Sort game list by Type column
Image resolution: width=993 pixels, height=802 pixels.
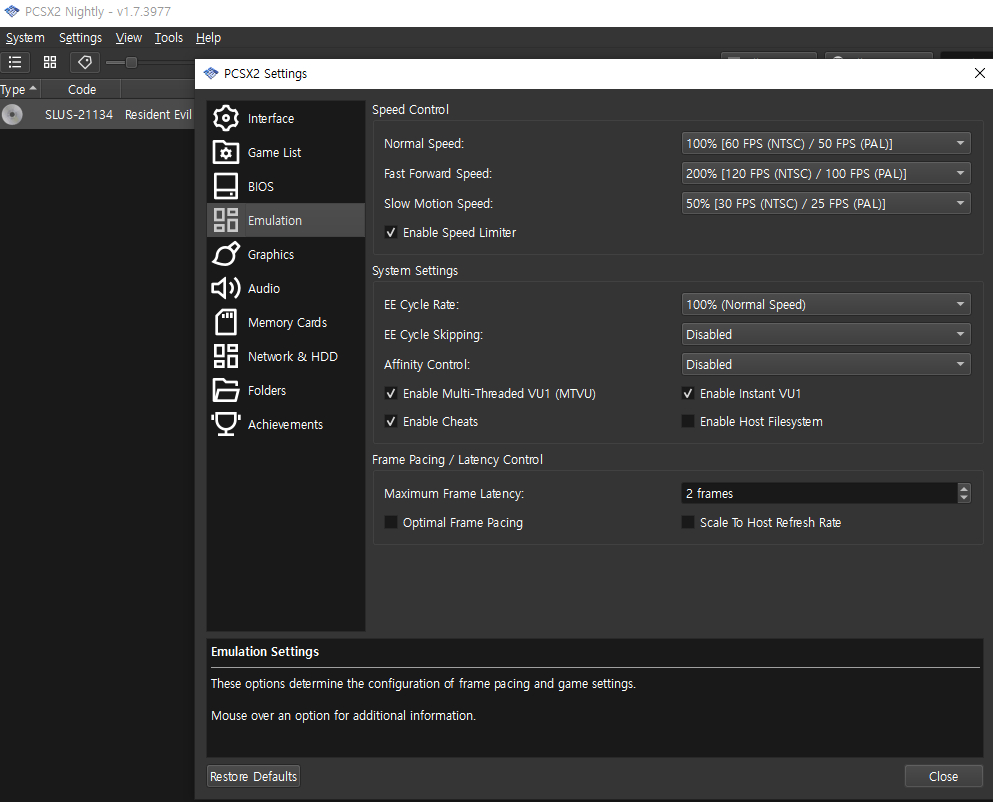click(x=20, y=89)
